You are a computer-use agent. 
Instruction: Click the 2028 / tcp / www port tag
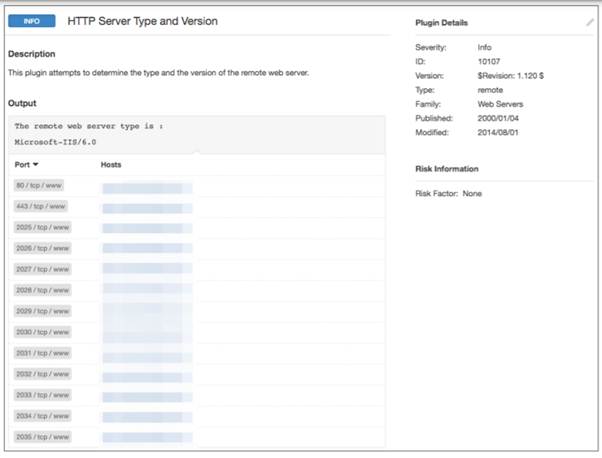point(43,290)
